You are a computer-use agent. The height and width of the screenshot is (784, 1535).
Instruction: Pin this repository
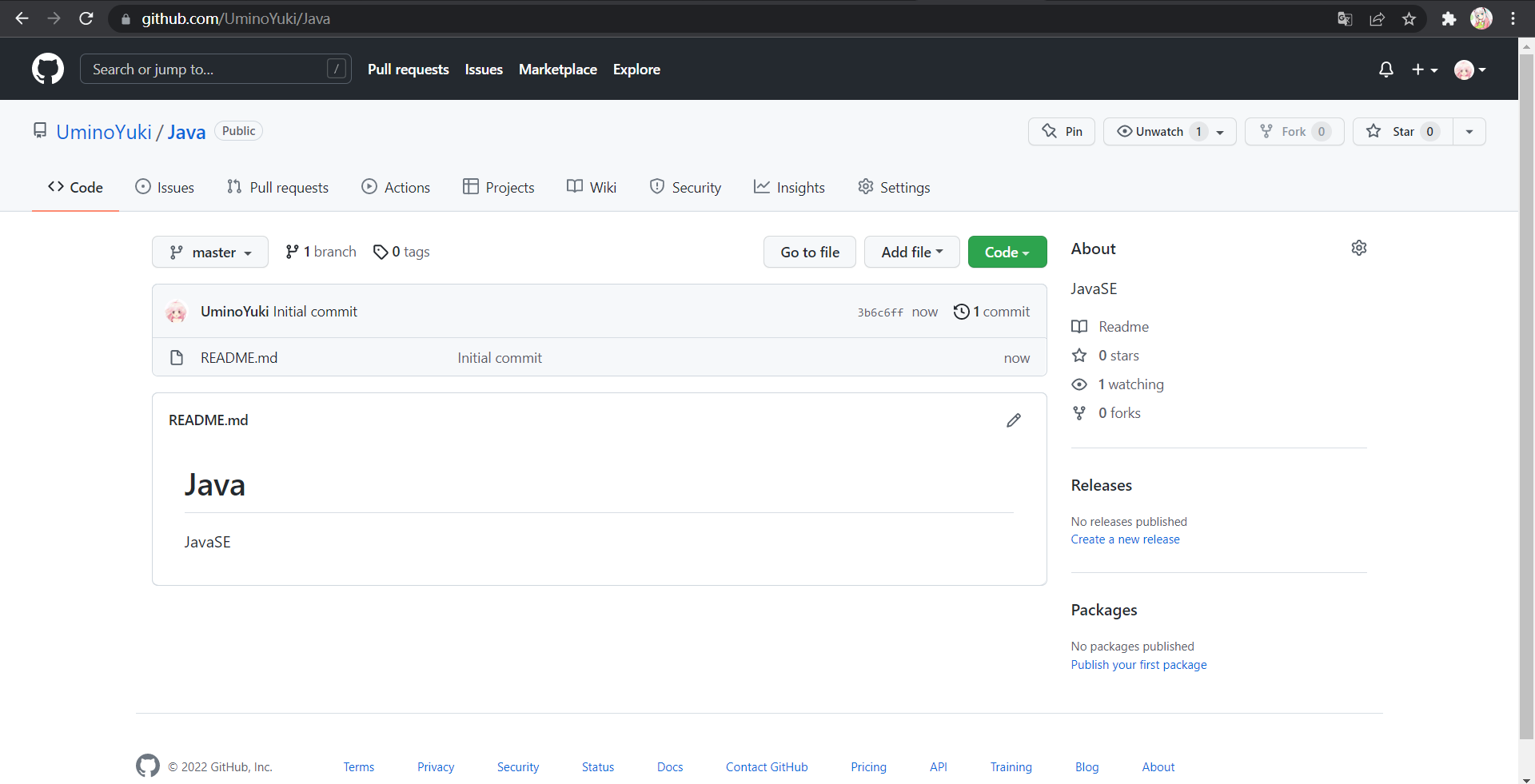click(1062, 132)
